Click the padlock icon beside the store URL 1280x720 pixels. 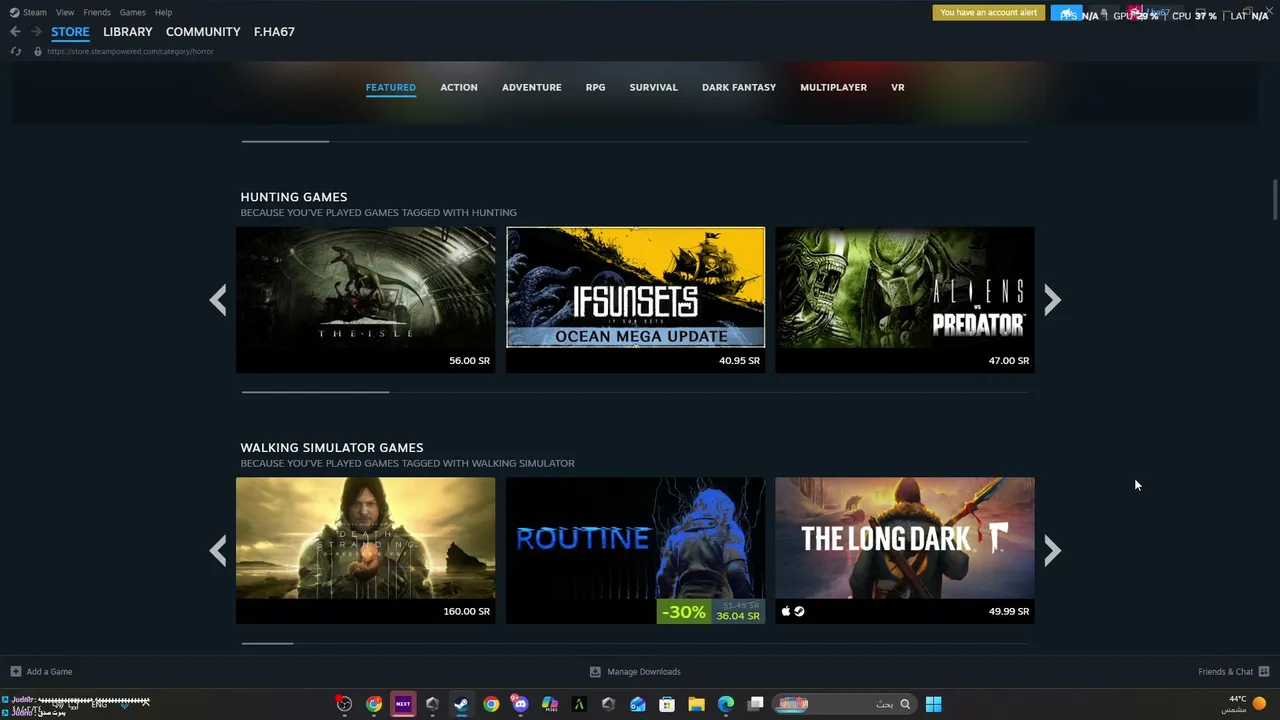click(38, 51)
